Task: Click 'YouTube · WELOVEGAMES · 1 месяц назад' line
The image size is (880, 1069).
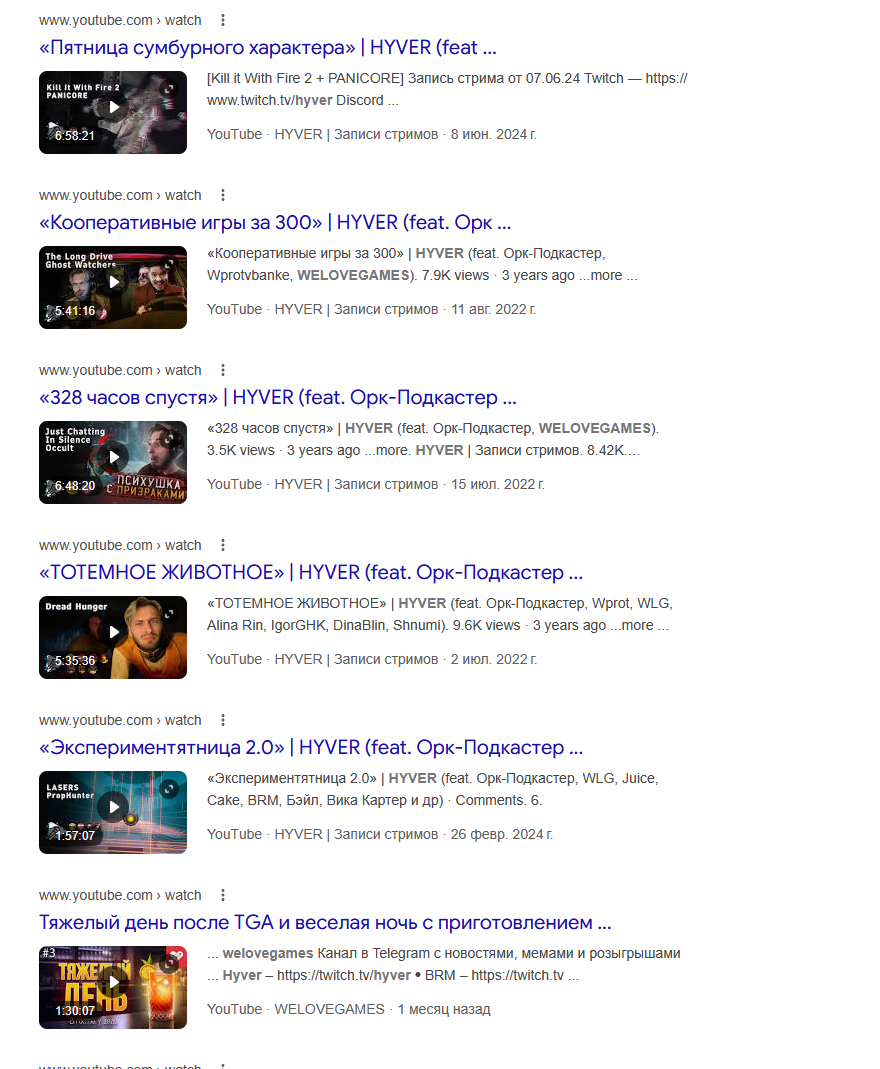Action: [348, 1009]
